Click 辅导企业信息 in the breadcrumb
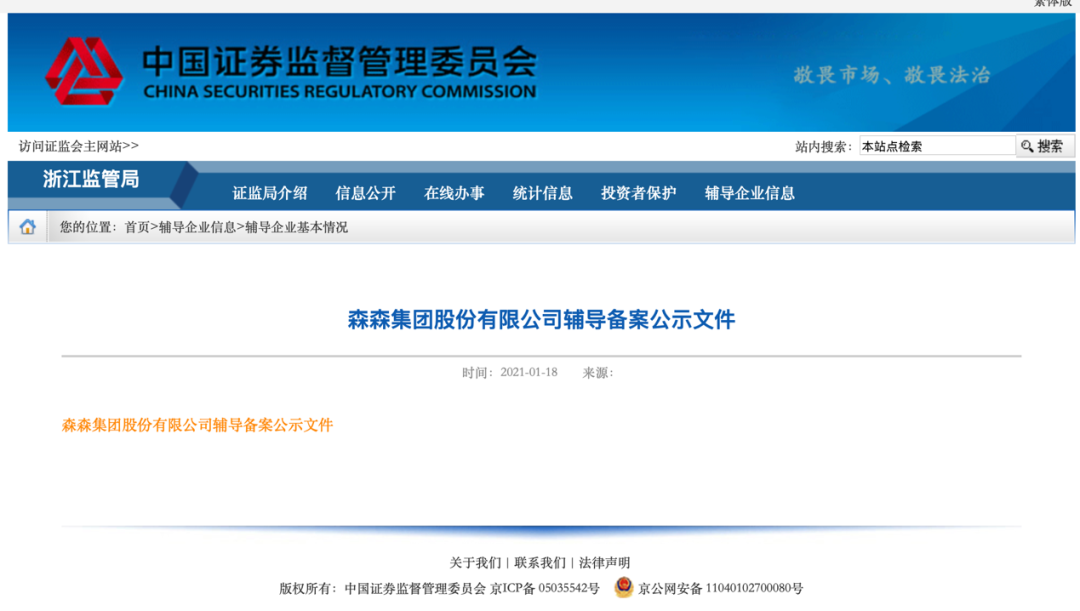The image size is (1080, 611). pyautogui.click(x=198, y=227)
